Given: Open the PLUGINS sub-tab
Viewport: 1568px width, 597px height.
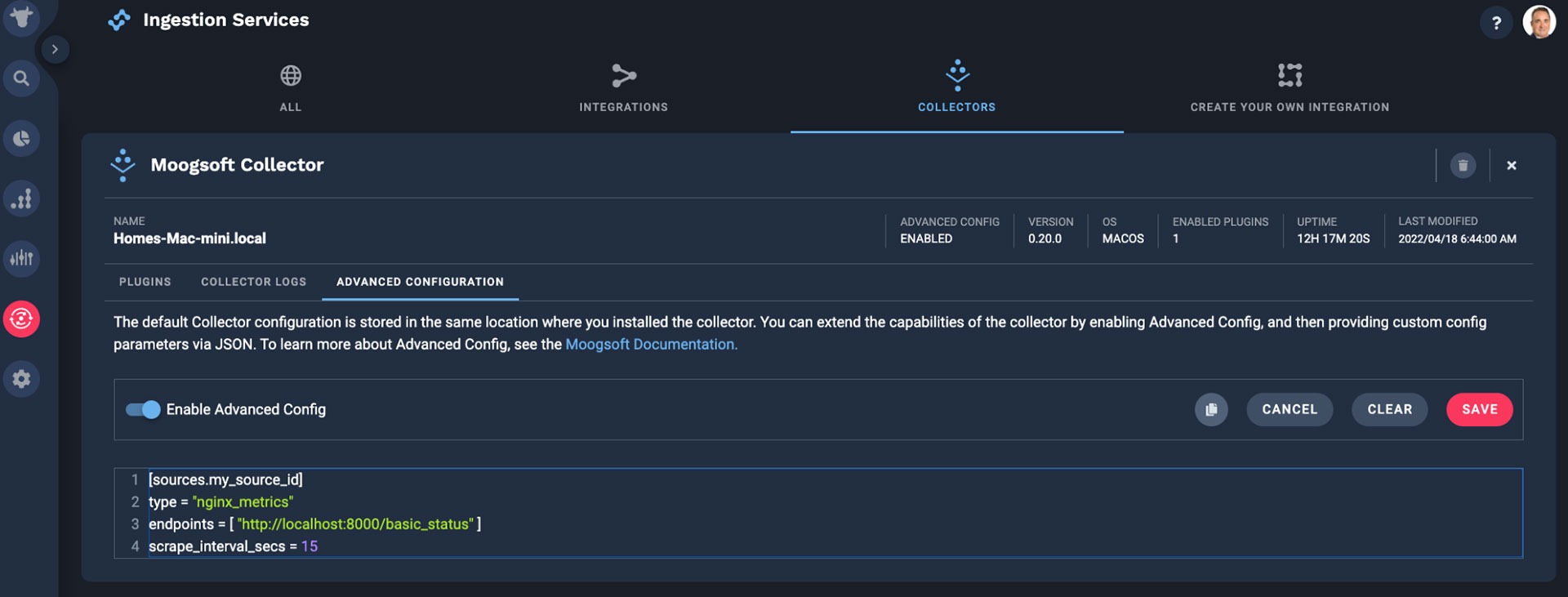Looking at the screenshot, I should [145, 282].
